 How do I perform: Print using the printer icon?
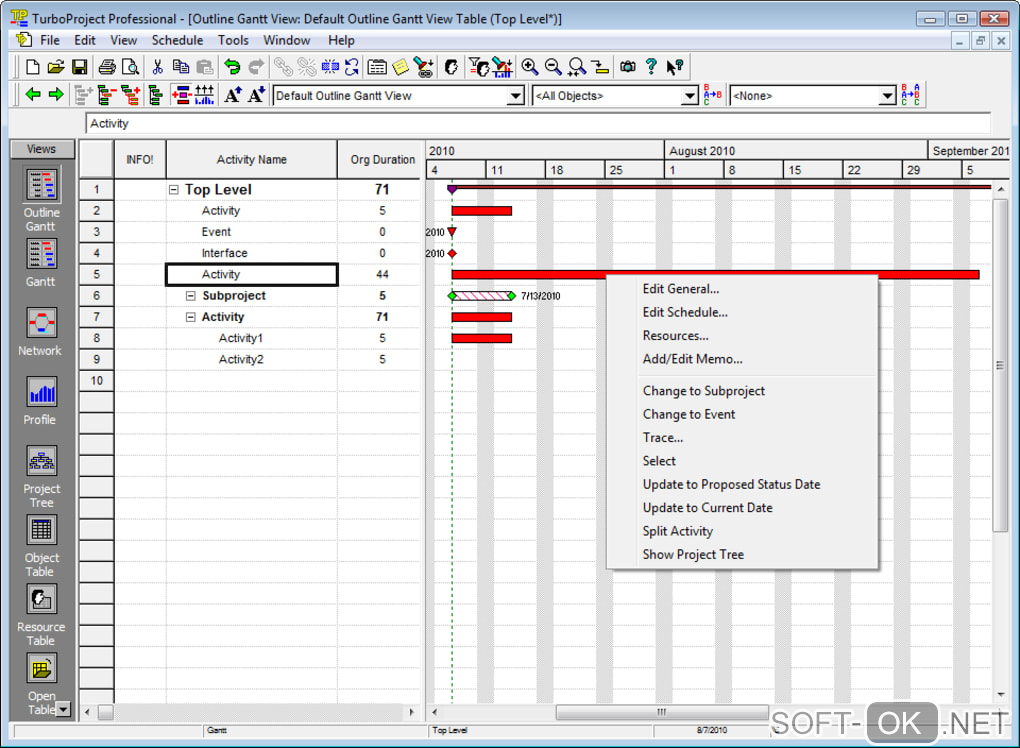point(107,66)
